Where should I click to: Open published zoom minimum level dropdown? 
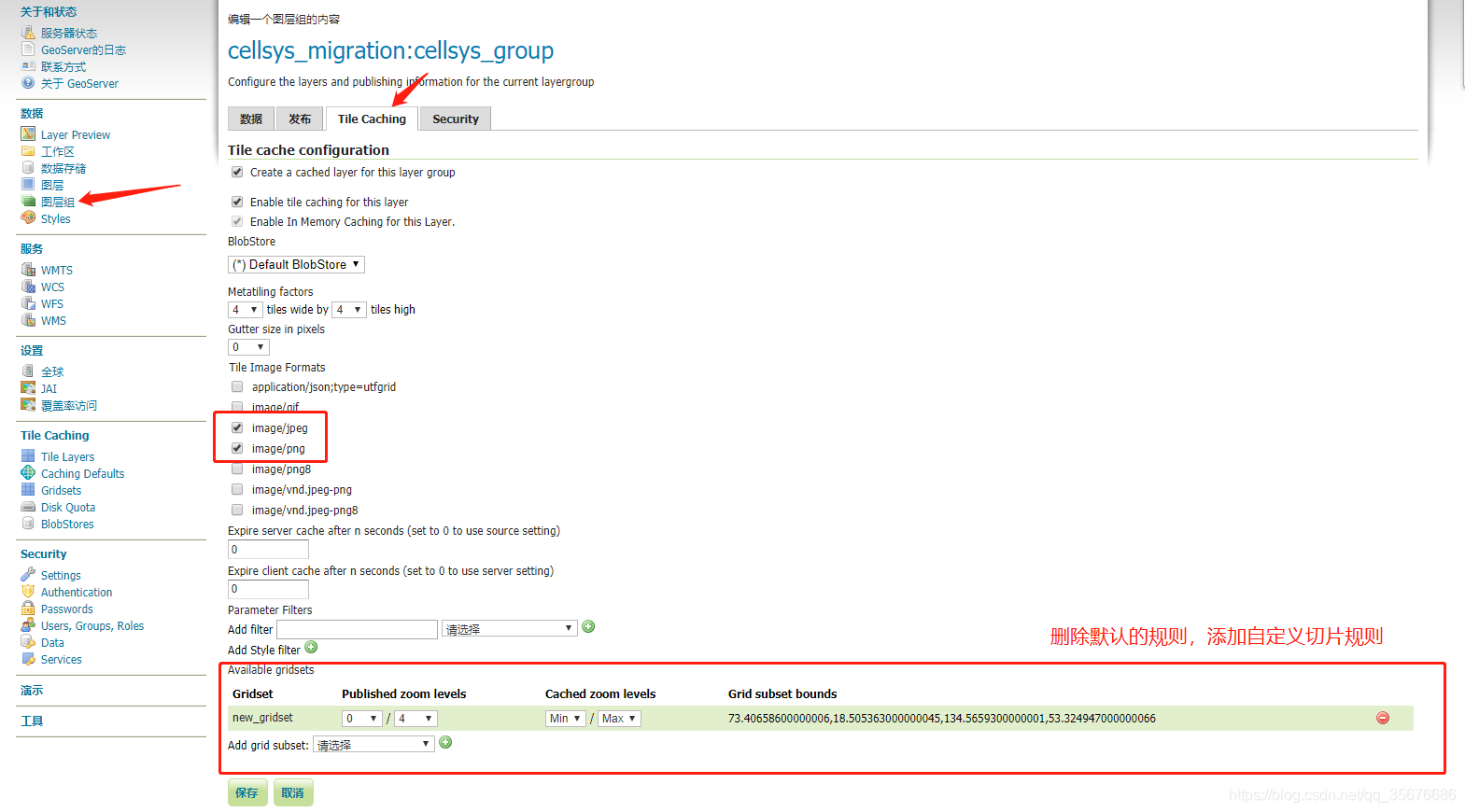pyautogui.click(x=362, y=719)
